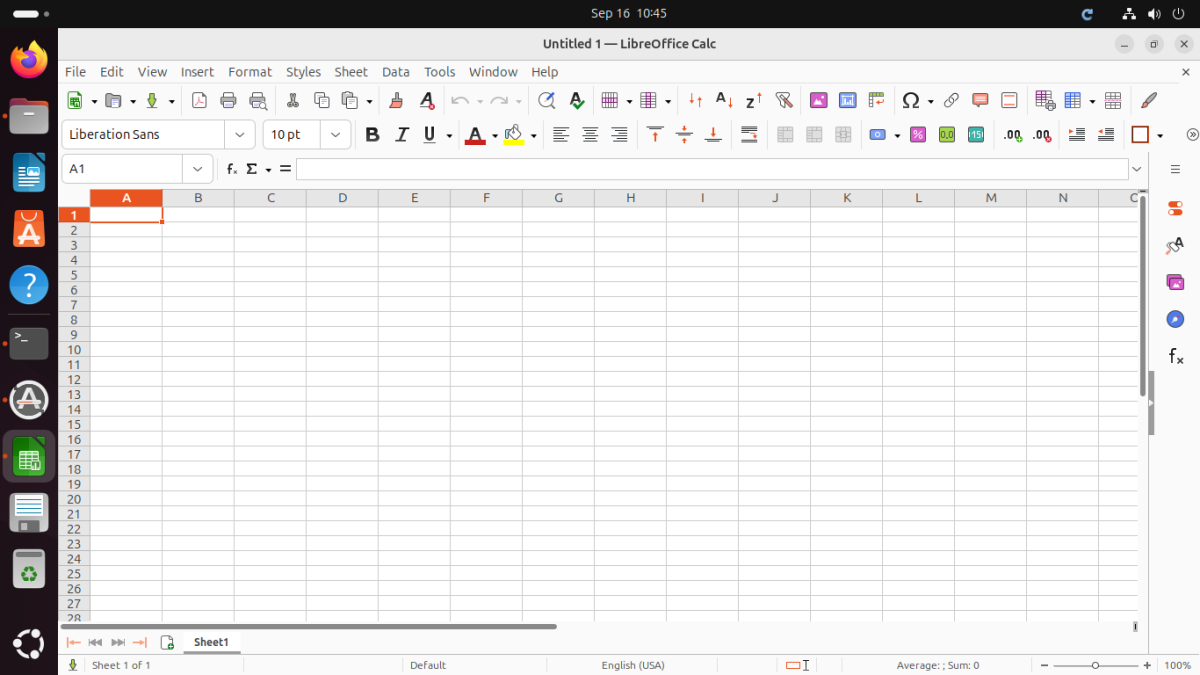1200x675 pixels.
Task: Toggle Wrap Text for cells
Action: 749,135
